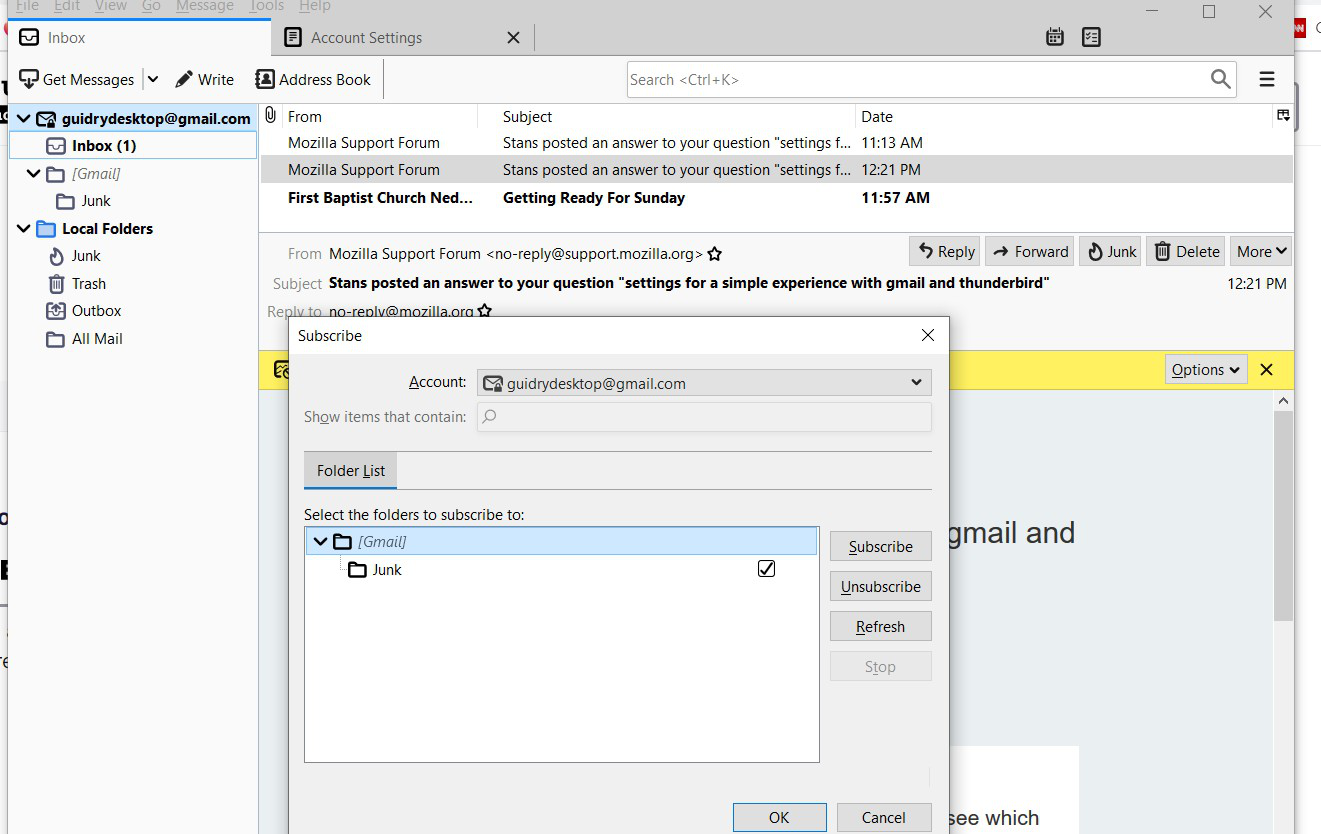Open the Get Messages dropdown arrow

tap(152, 79)
